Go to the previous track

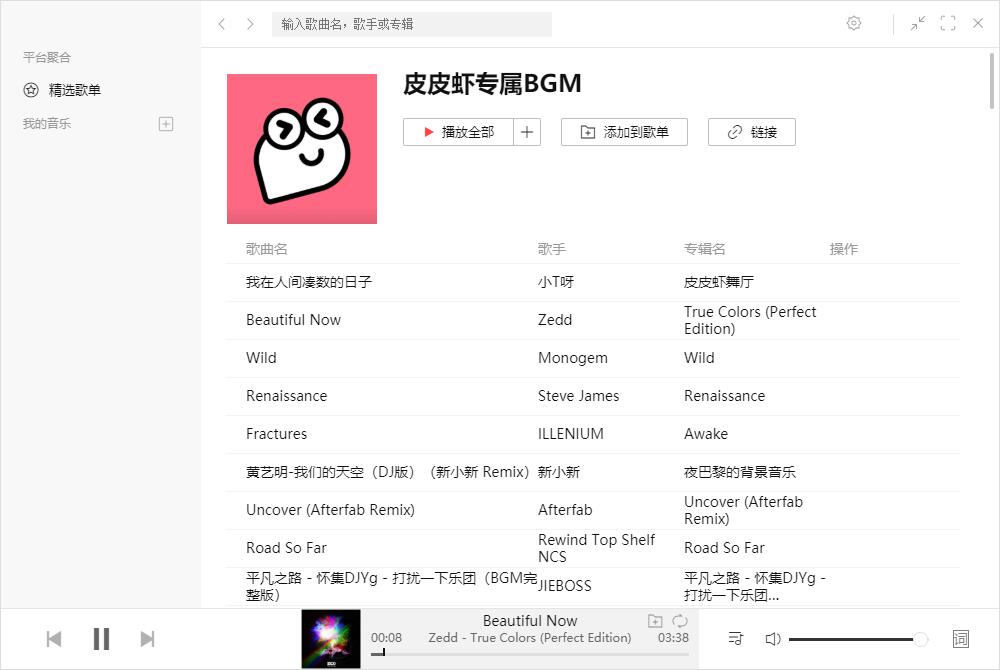54,639
